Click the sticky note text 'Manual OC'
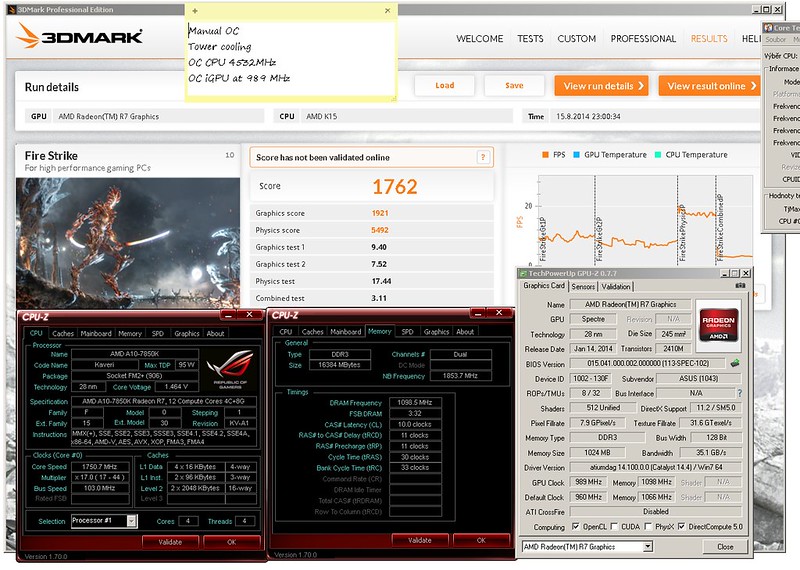 [213, 31]
